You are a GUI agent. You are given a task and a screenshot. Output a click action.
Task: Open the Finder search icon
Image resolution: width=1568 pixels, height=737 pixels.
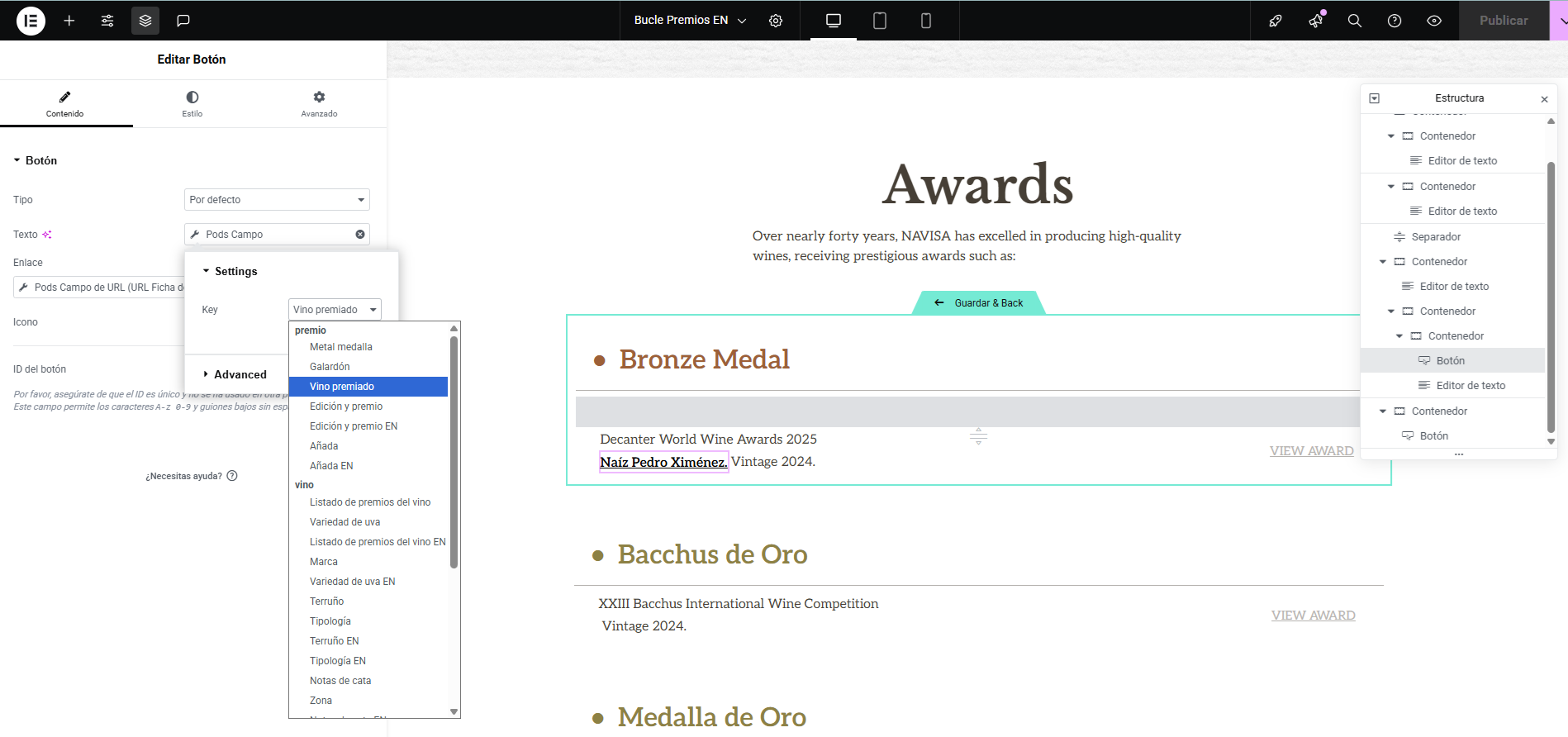click(1355, 21)
